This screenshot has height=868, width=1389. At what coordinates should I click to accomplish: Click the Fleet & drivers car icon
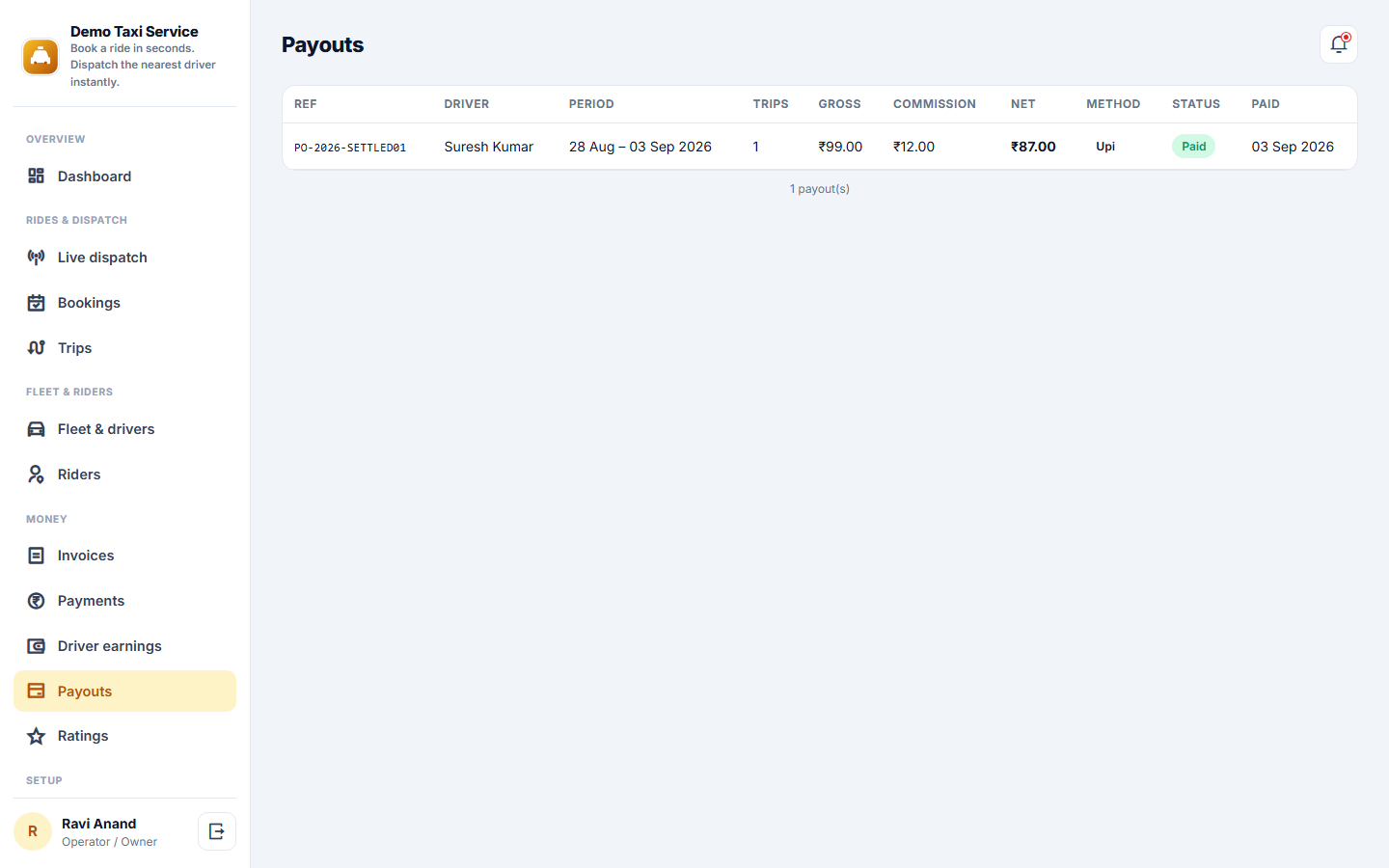coord(36,428)
